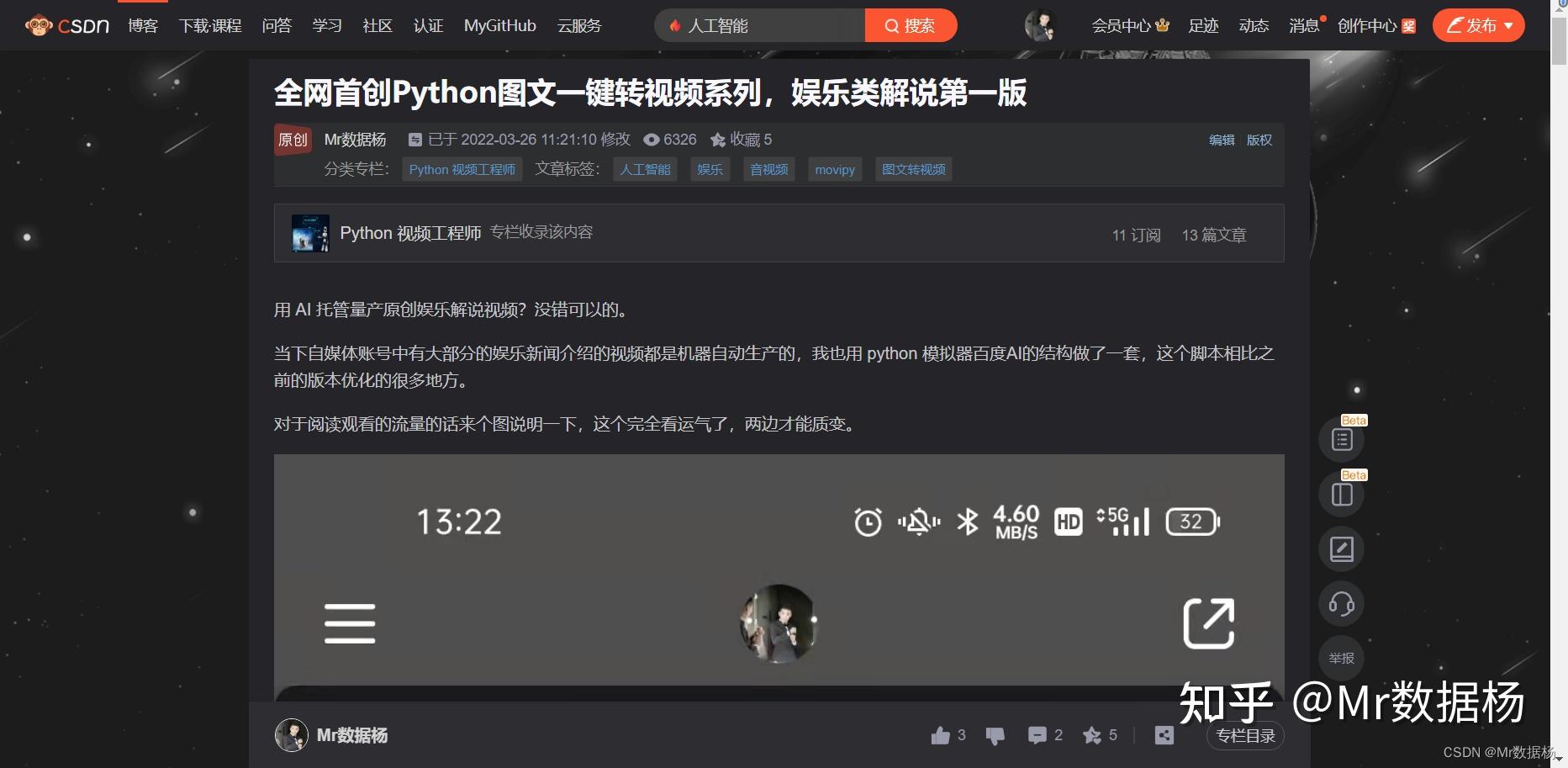Open the 发布 publish dropdown
This screenshot has height=768, width=1568.
click(1477, 25)
